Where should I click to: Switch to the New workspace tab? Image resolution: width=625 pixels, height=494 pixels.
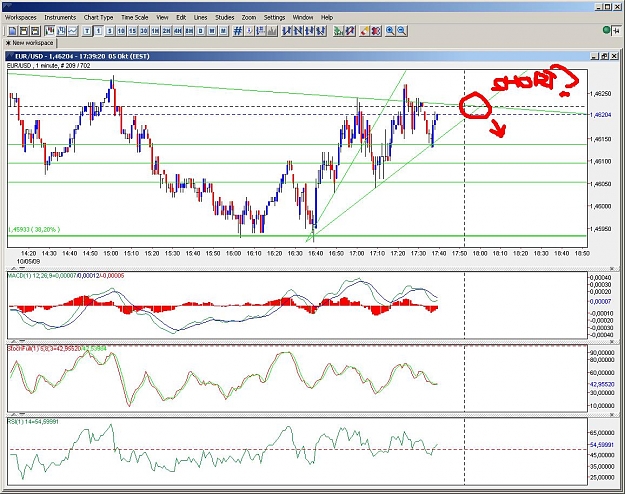[29, 43]
